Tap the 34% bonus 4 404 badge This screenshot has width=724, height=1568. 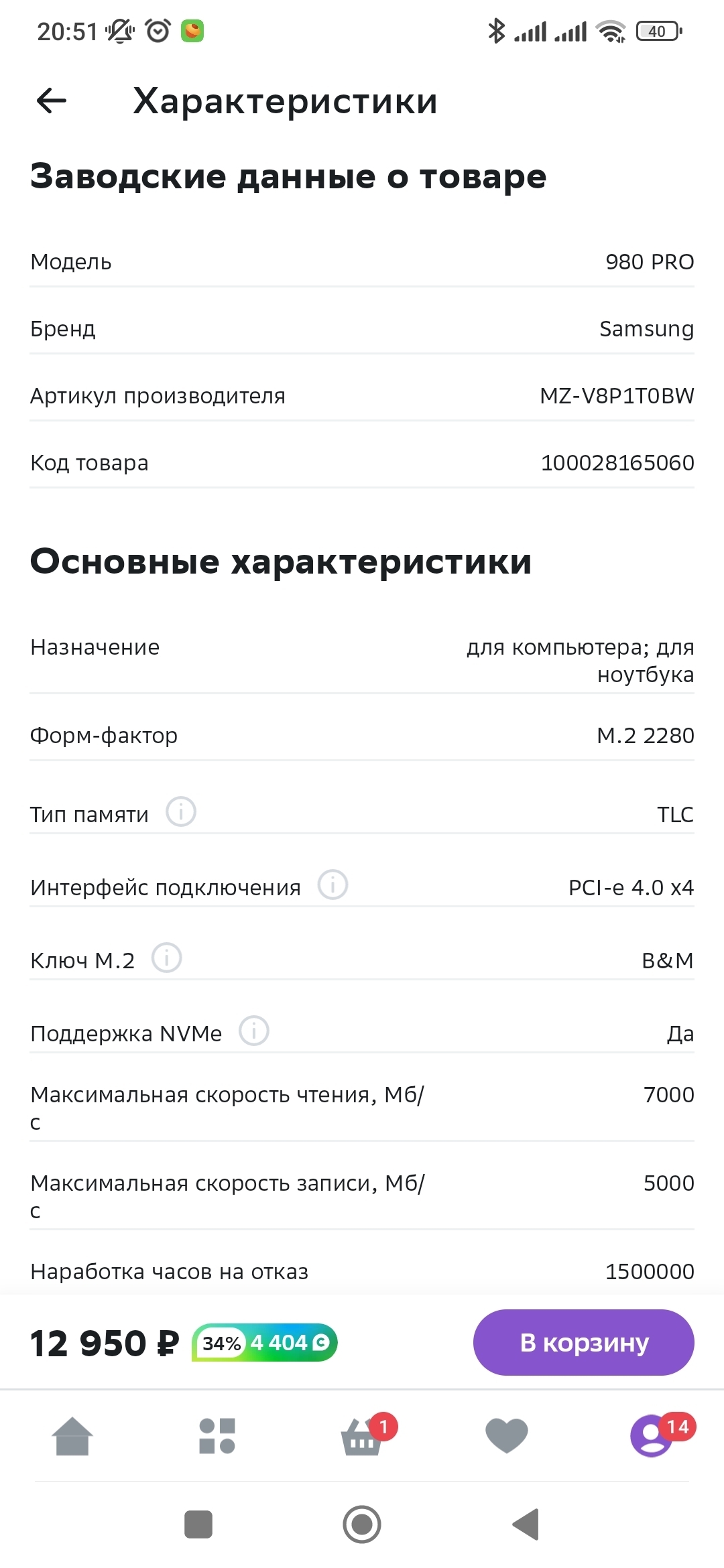pyautogui.click(x=264, y=1343)
